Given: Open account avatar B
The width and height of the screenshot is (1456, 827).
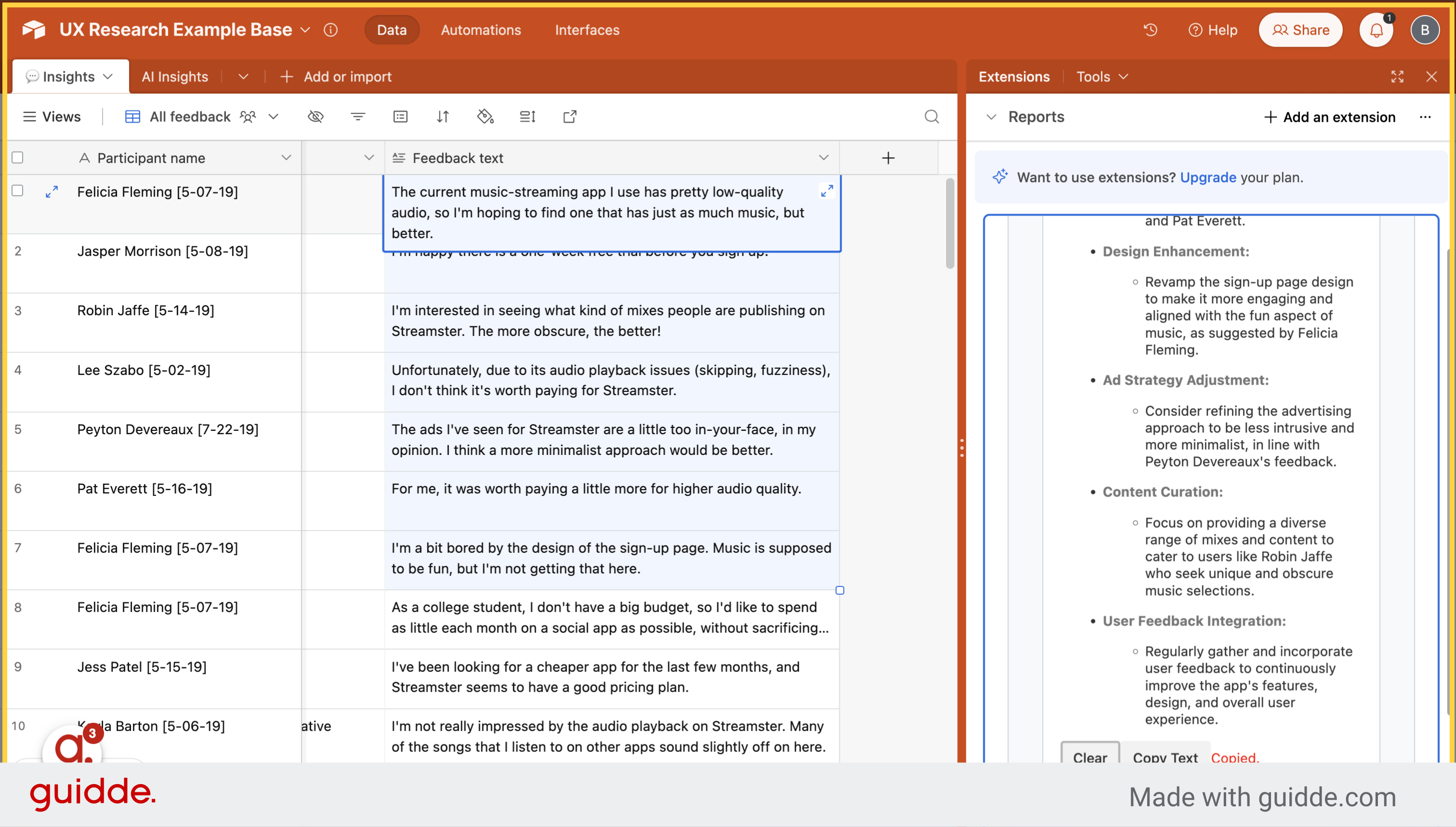Looking at the screenshot, I should [1425, 30].
